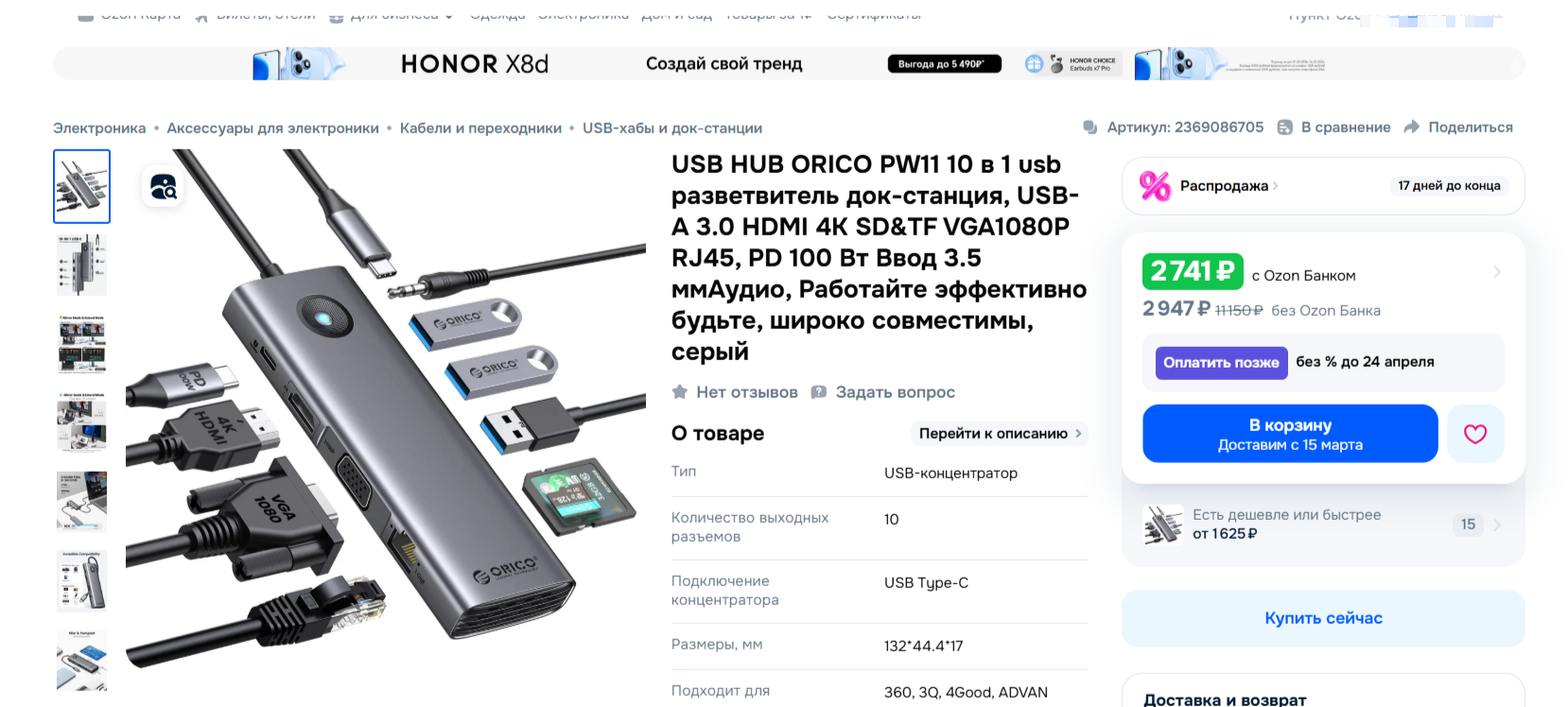
Task: Click the Купить сейчас button
Action: point(1323,618)
